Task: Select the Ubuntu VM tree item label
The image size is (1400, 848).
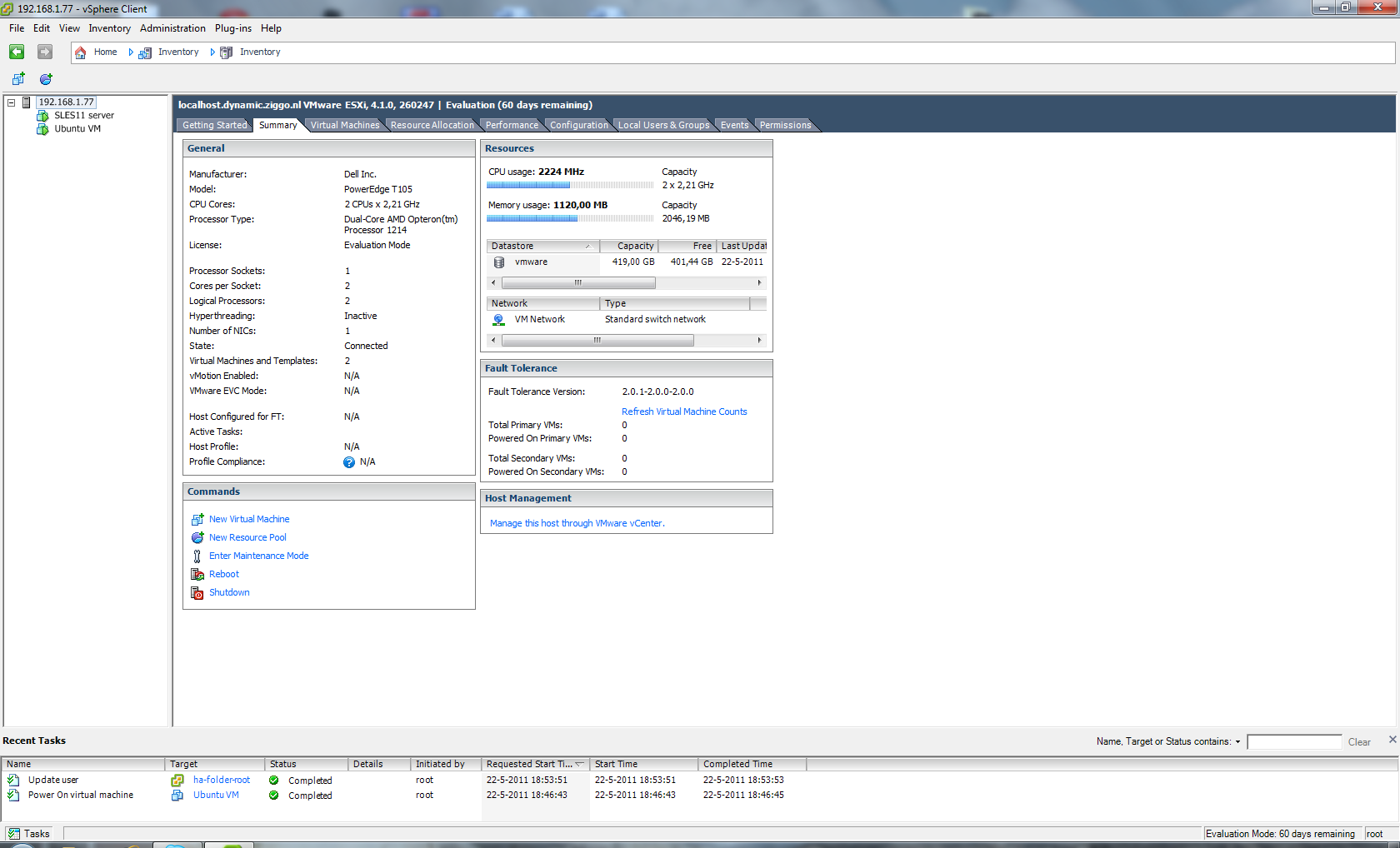Action: coord(77,129)
